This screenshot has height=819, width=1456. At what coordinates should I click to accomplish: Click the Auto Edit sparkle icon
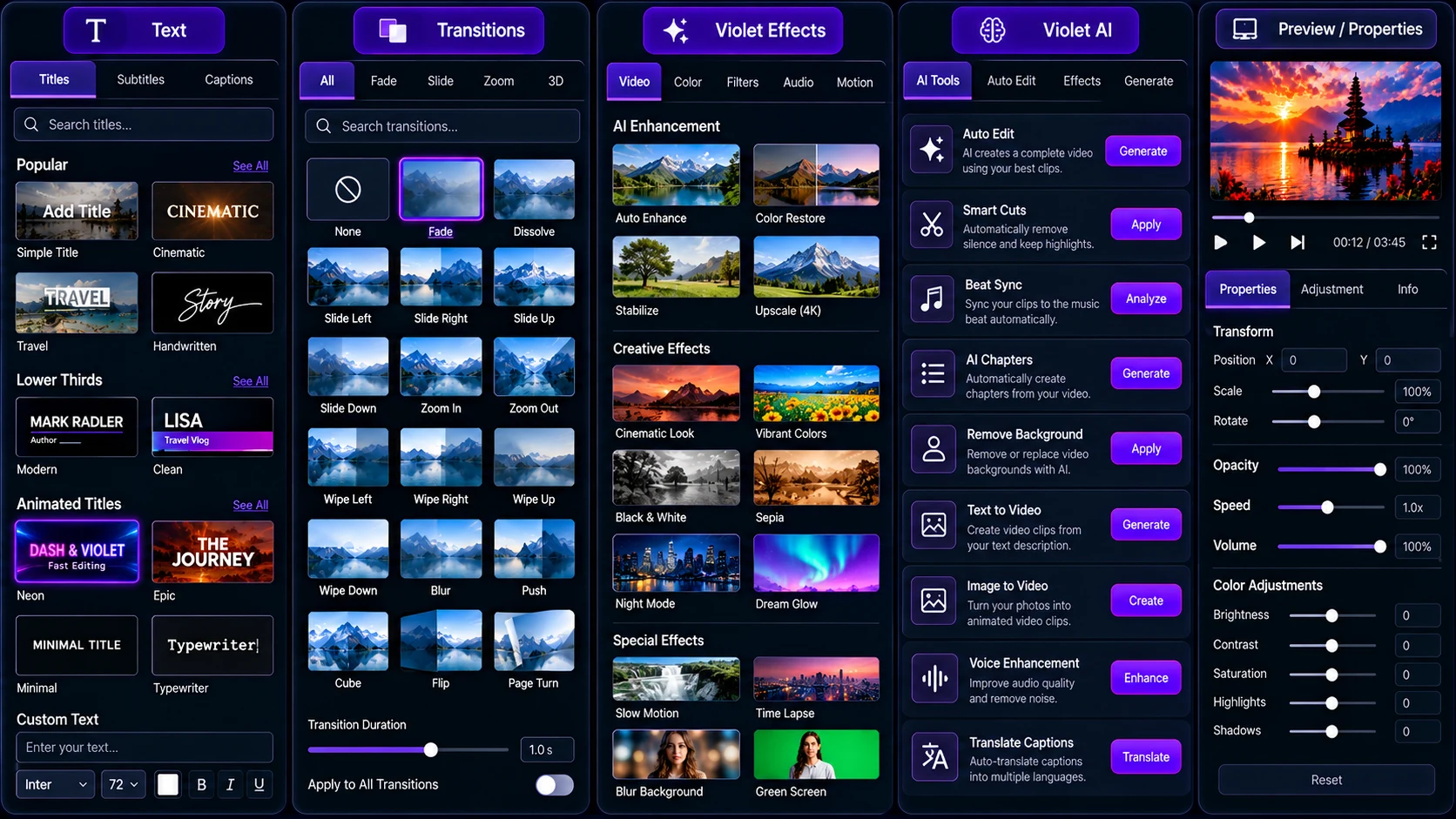[932, 149]
